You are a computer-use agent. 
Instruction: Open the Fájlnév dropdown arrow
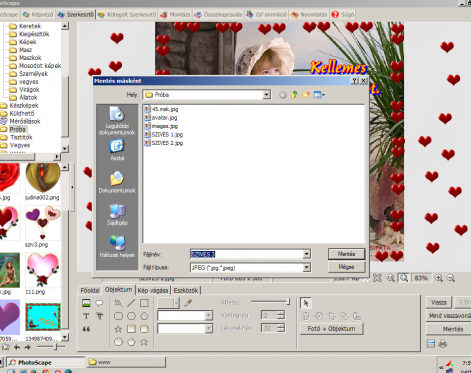click(307, 254)
